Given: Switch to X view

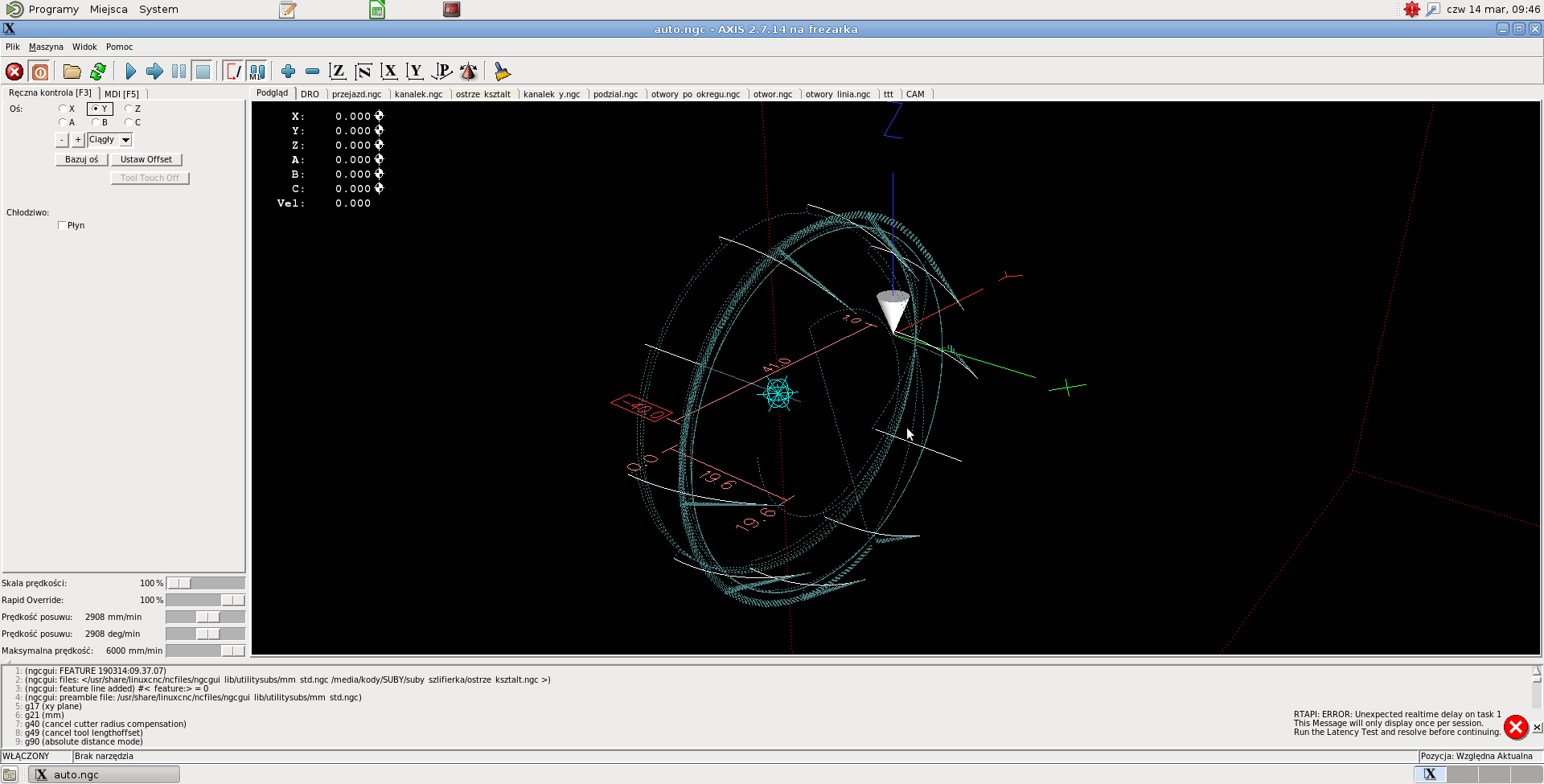Looking at the screenshot, I should 389,72.
